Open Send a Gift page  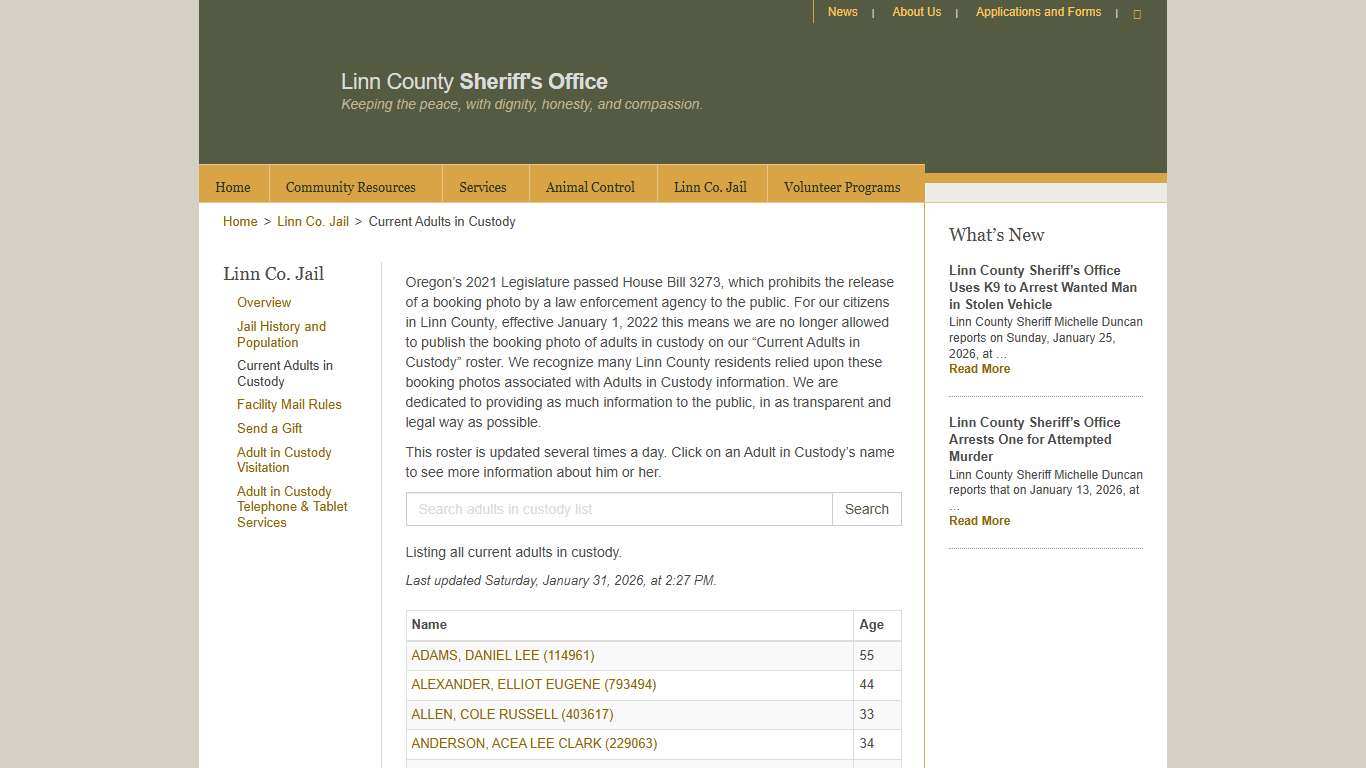[x=269, y=428]
